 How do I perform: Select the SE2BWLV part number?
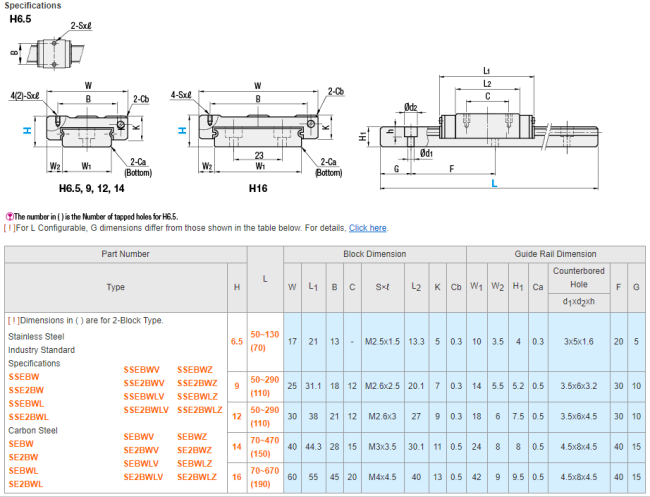(x=143, y=477)
